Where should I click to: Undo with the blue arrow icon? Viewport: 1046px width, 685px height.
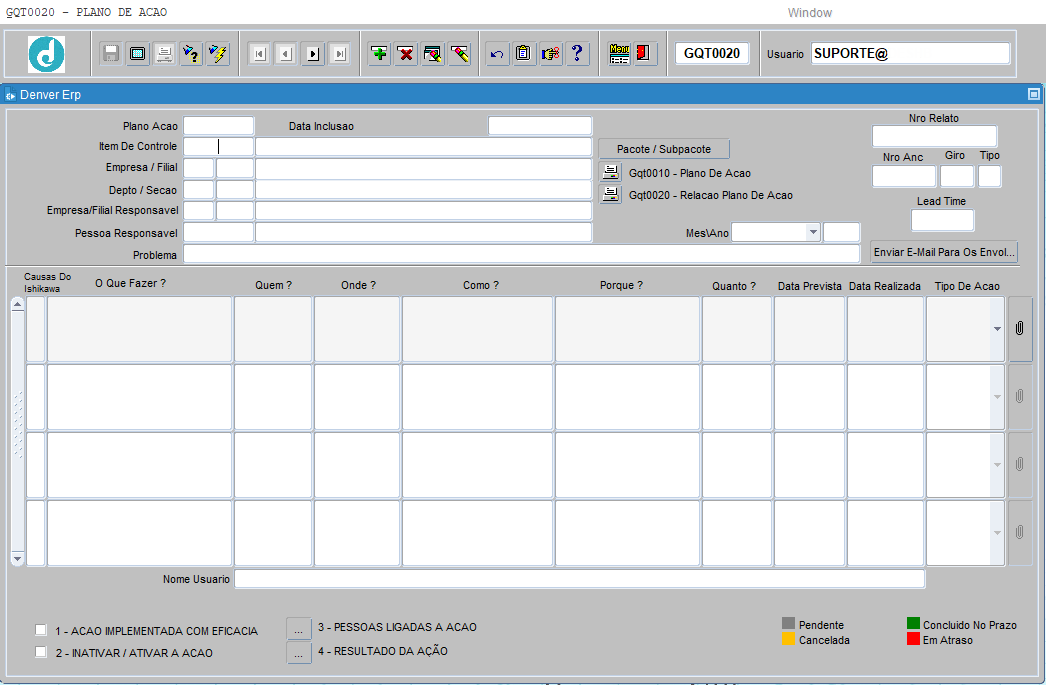pyautogui.click(x=497, y=53)
